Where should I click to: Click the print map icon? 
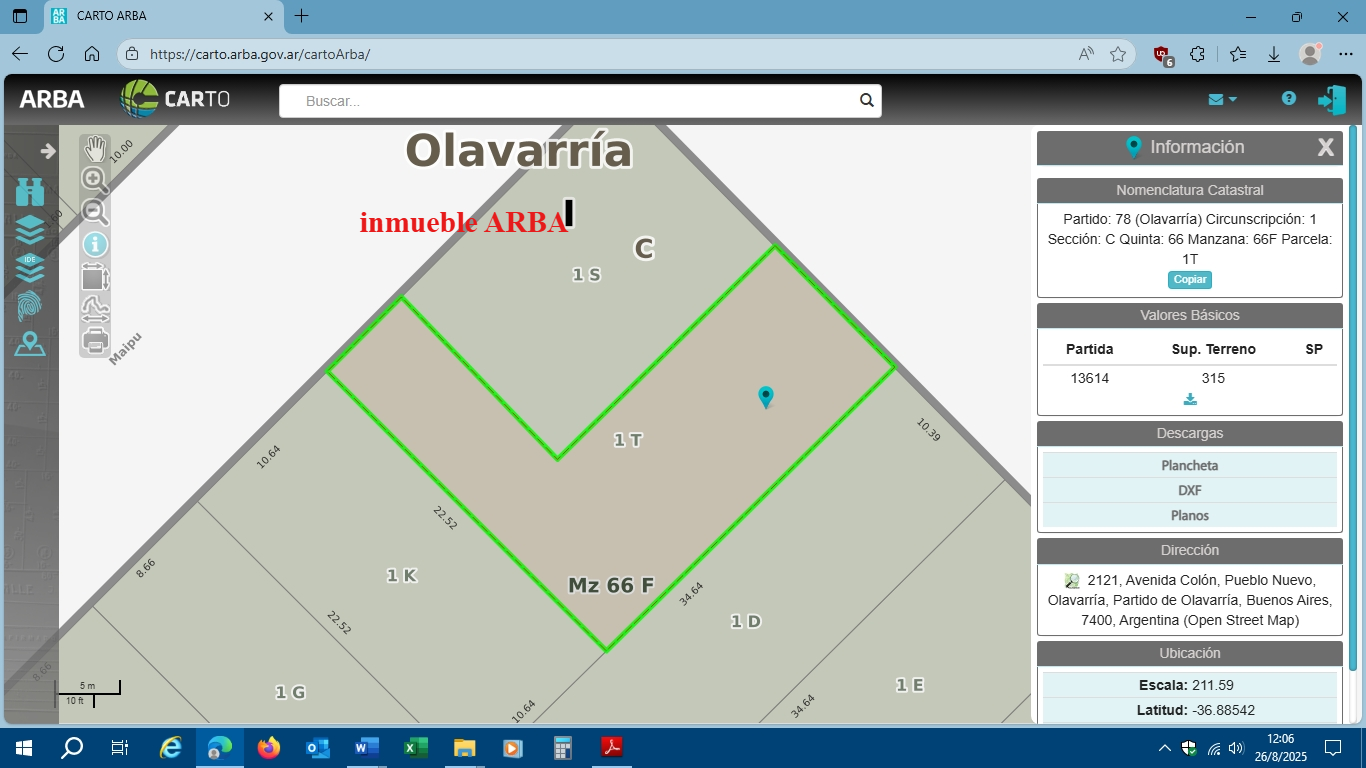(x=95, y=341)
